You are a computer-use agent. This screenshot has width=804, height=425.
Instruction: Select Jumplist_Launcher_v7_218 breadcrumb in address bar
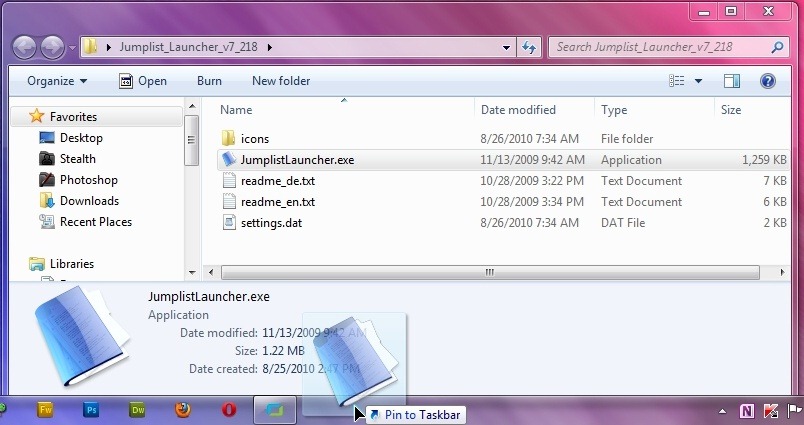[x=188, y=47]
